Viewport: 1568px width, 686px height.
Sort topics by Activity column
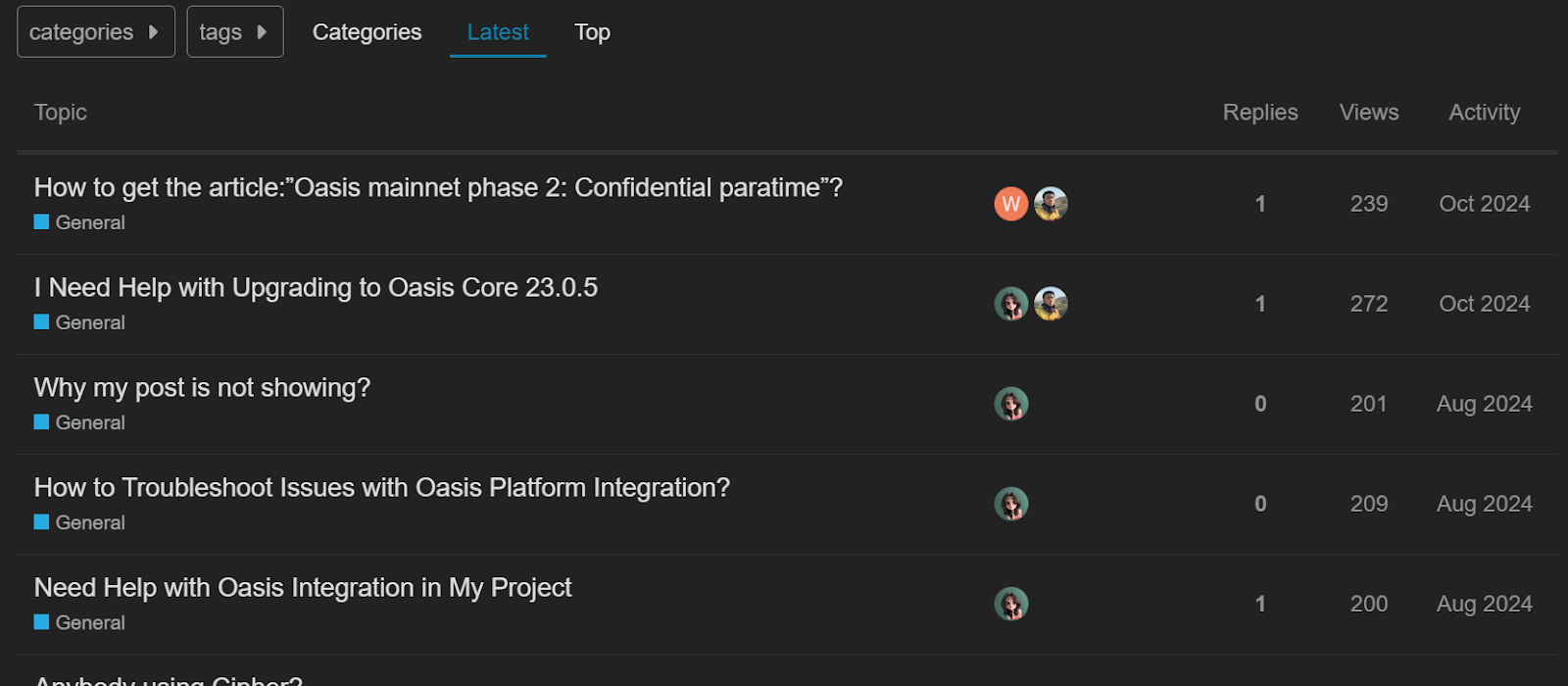pyautogui.click(x=1485, y=113)
